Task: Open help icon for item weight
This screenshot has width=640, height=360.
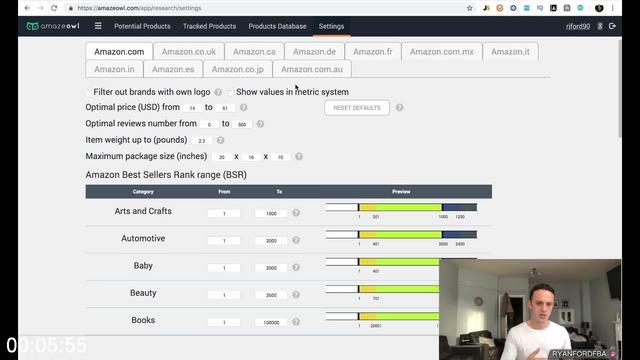Action: [x=220, y=140]
